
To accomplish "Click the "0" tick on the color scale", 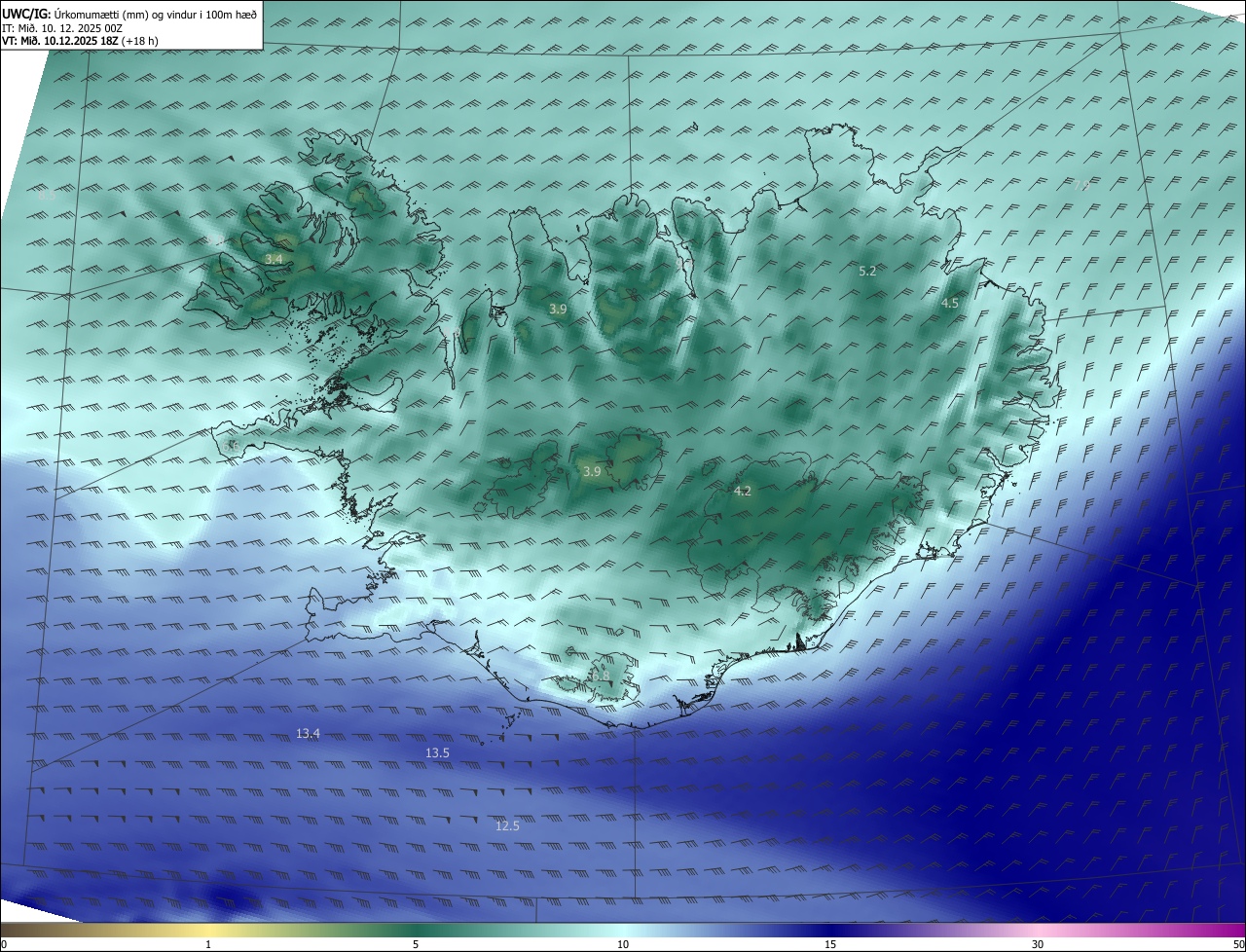I will pos(4,944).
